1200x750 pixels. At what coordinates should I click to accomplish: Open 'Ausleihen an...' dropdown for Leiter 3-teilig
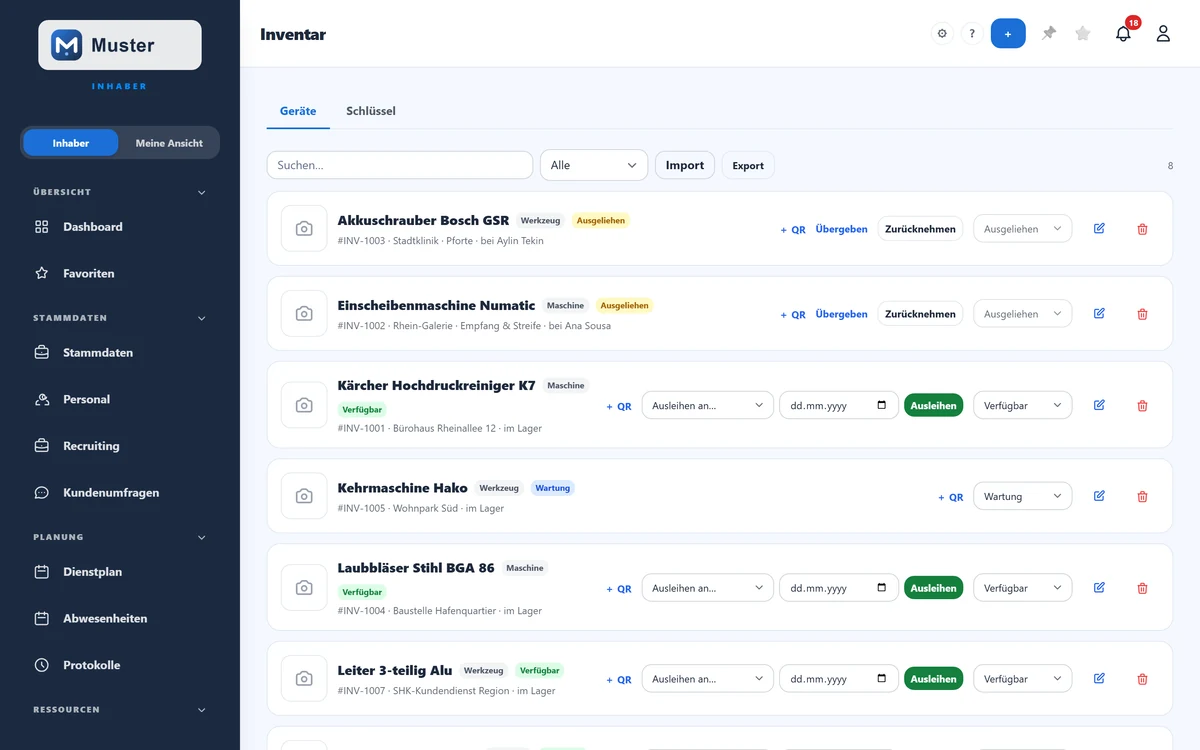click(x=708, y=679)
